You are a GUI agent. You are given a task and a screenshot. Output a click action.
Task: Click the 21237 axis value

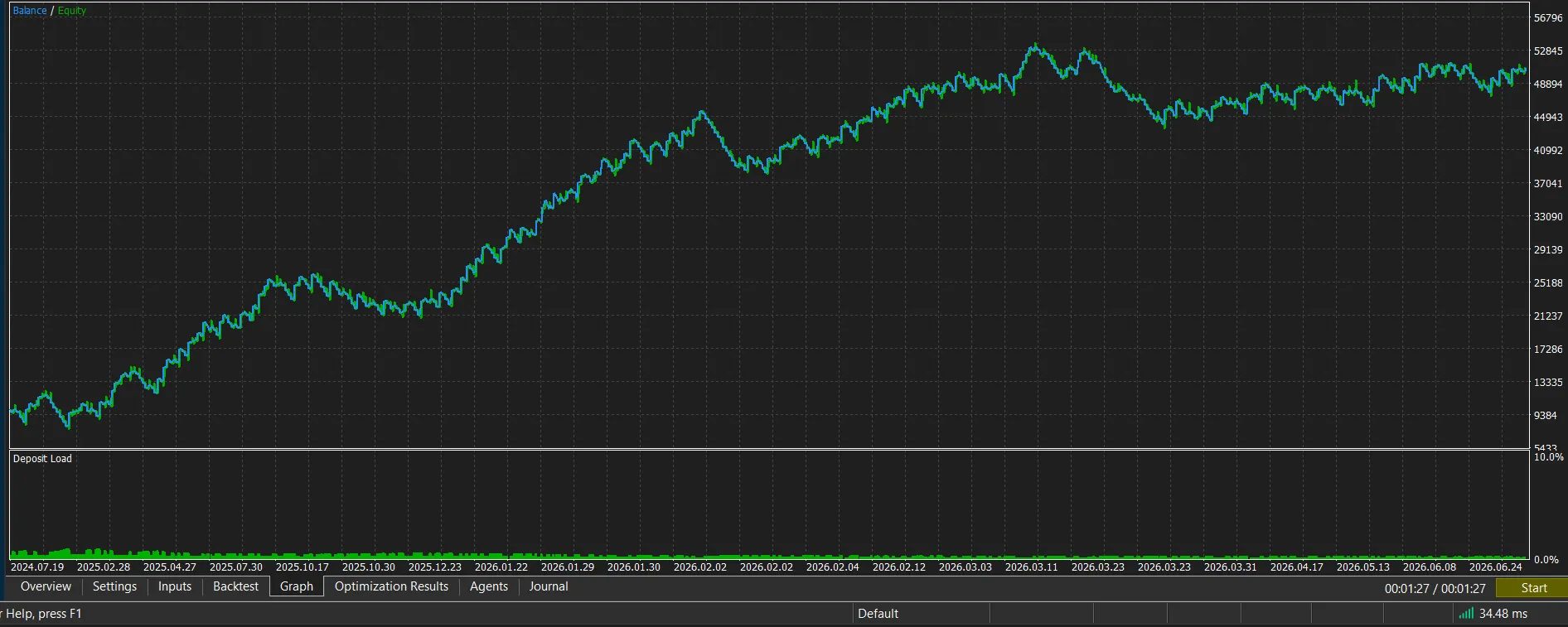[1548, 316]
